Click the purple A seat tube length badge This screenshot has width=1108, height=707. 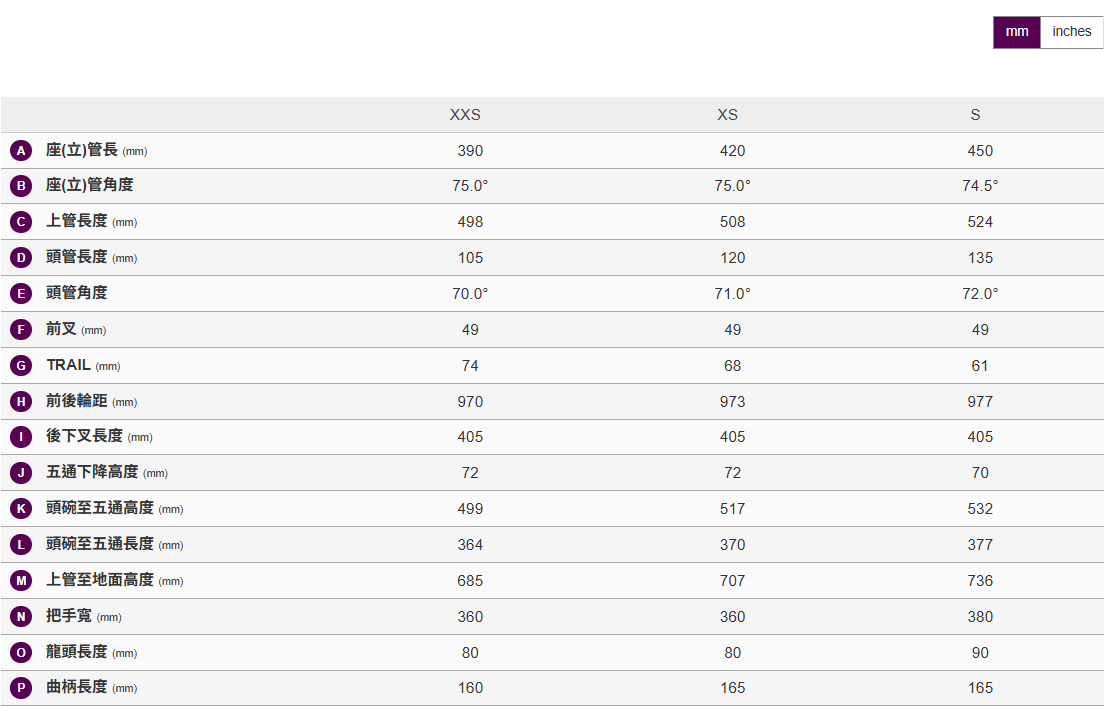pyautogui.click(x=21, y=151)
